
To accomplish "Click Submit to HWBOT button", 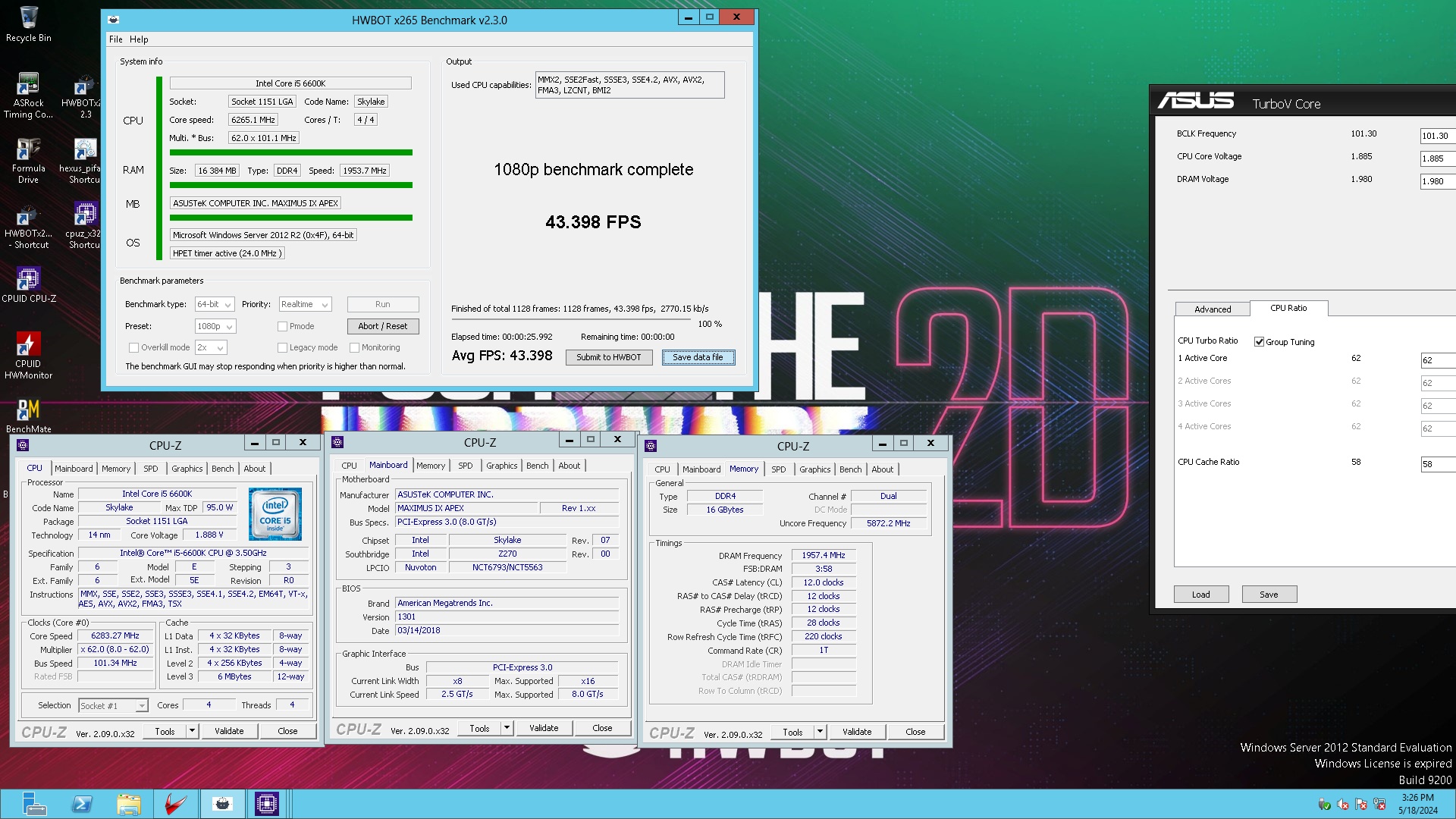I will 609,357.
